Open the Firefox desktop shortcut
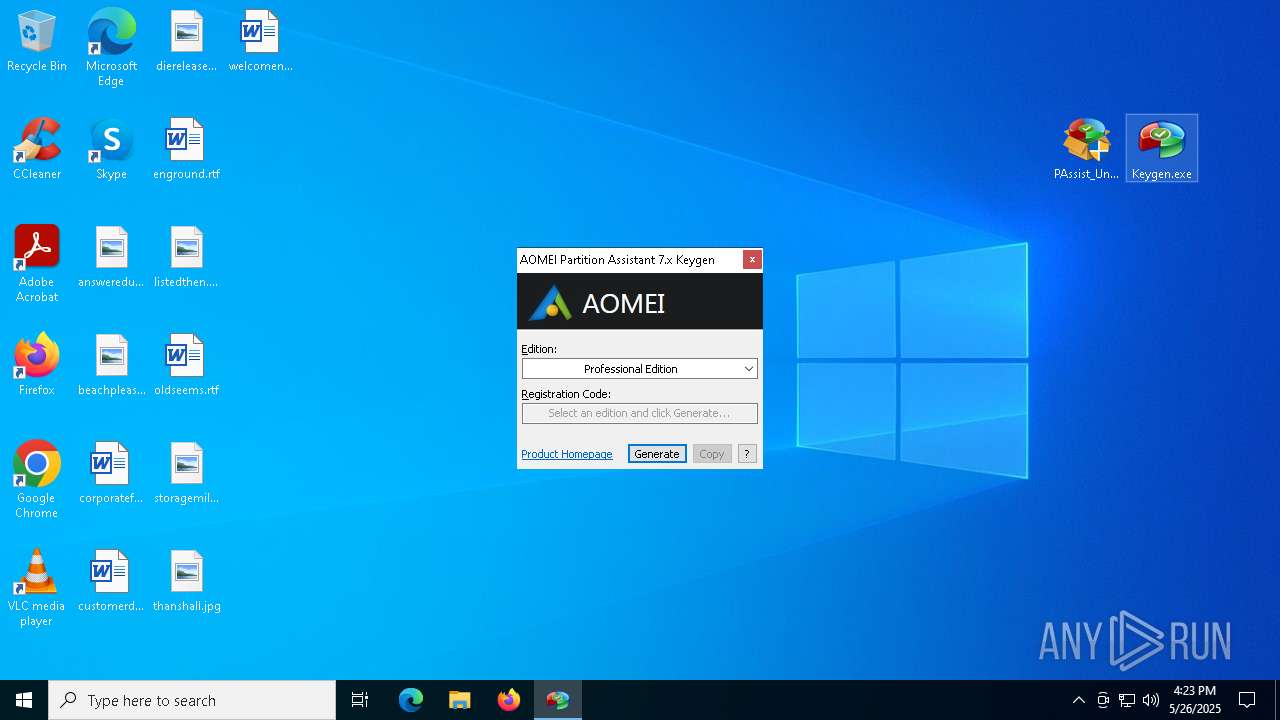 coord(37,366)
